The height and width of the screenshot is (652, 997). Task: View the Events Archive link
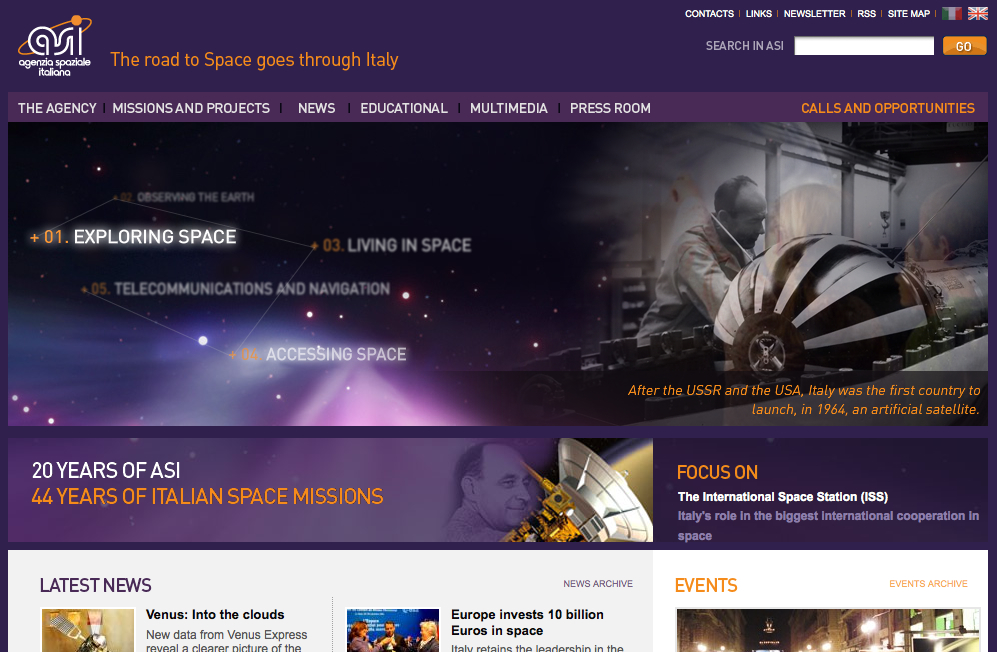[x=928, y=584]
